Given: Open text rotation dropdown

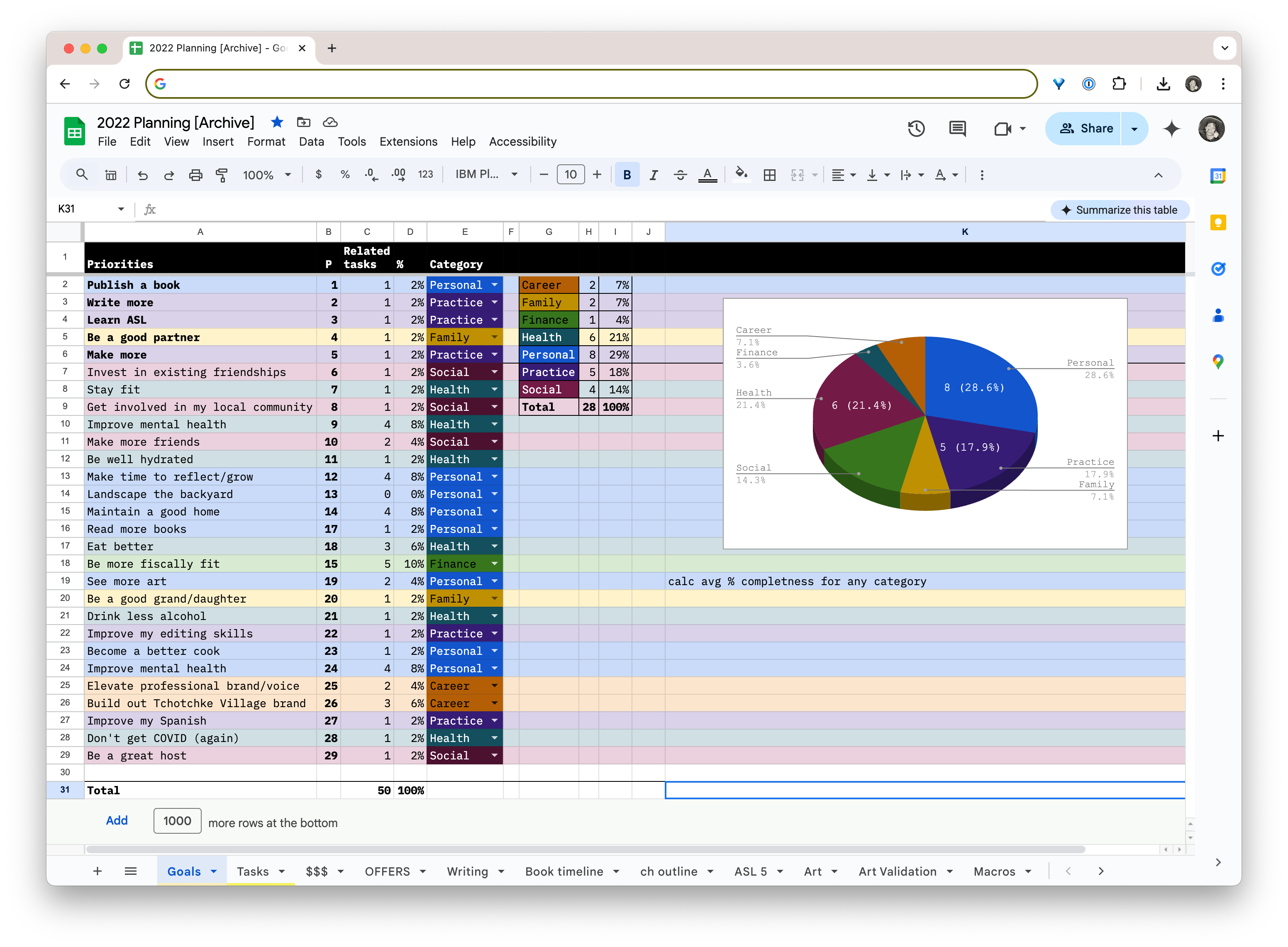Looking at the screenshot, I should click(946, 175).
